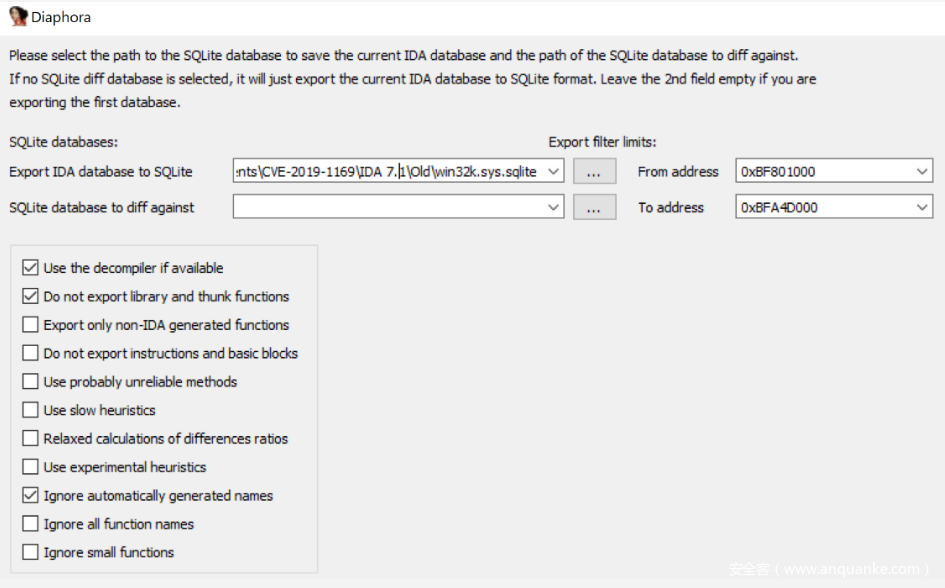Click the Diaphora title bar icon
This screenshot has height=588, width=945.
click(18, 16)
